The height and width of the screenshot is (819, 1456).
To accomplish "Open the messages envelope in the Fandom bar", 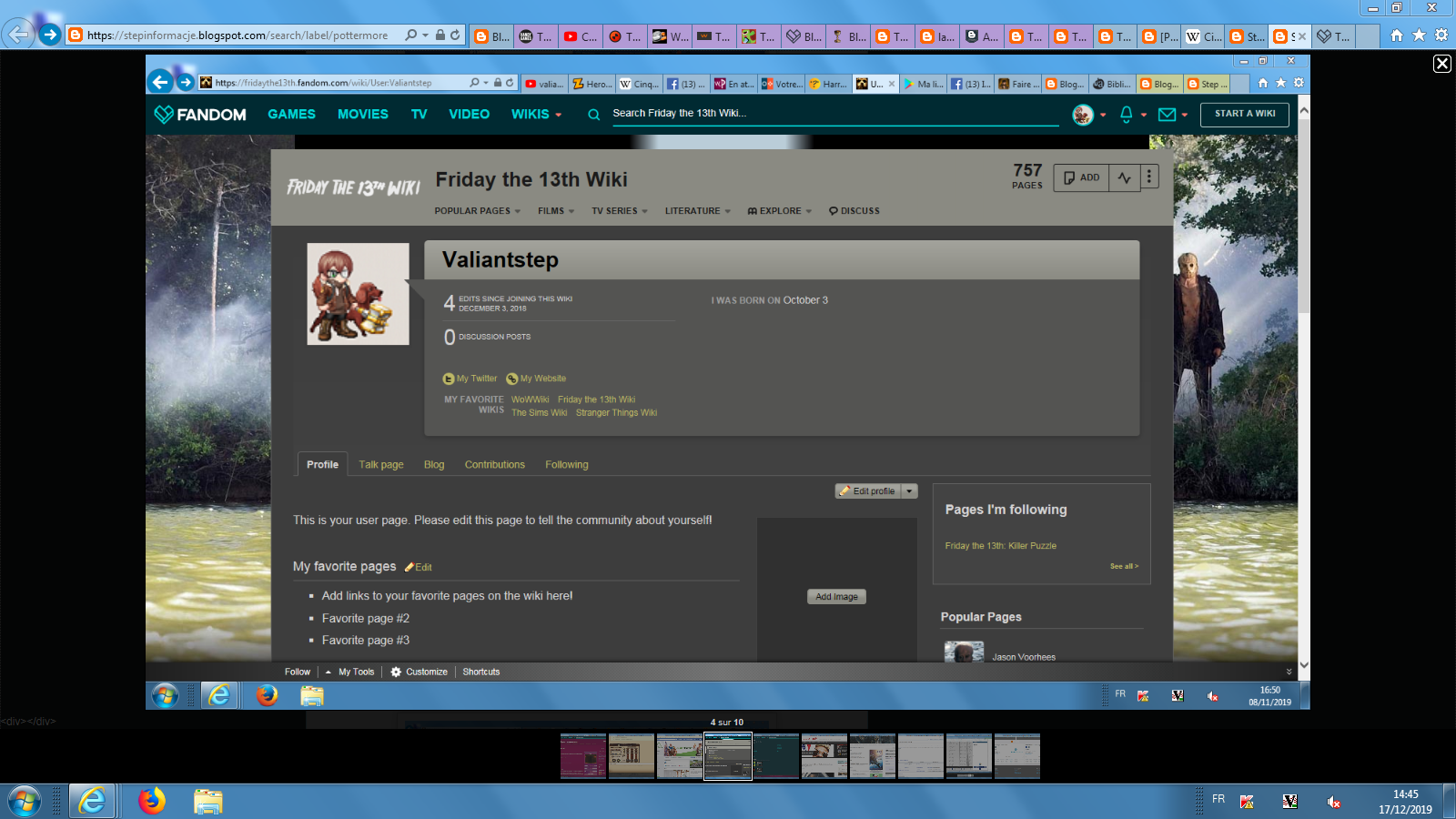I will [1173, 115].
